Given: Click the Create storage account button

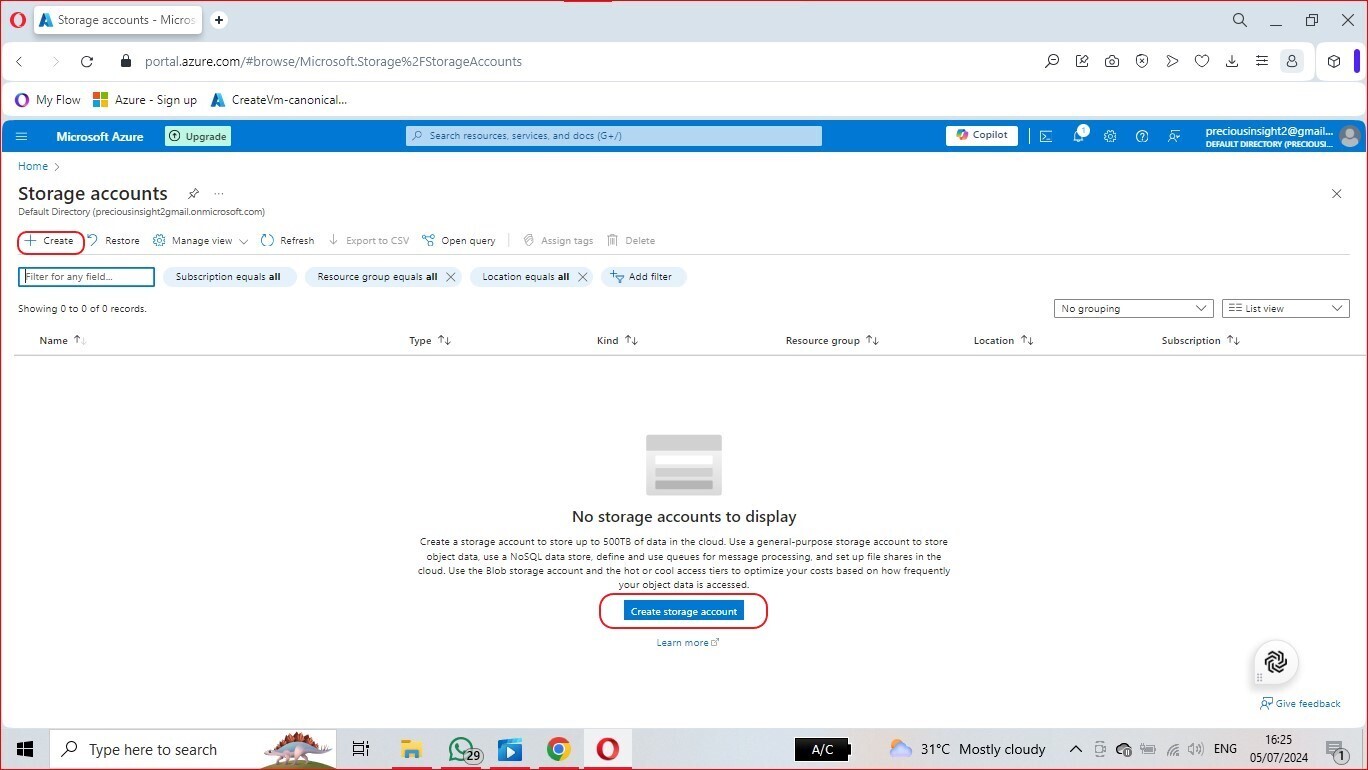Looking at the screenshot, I should click(x=684, y=611).
